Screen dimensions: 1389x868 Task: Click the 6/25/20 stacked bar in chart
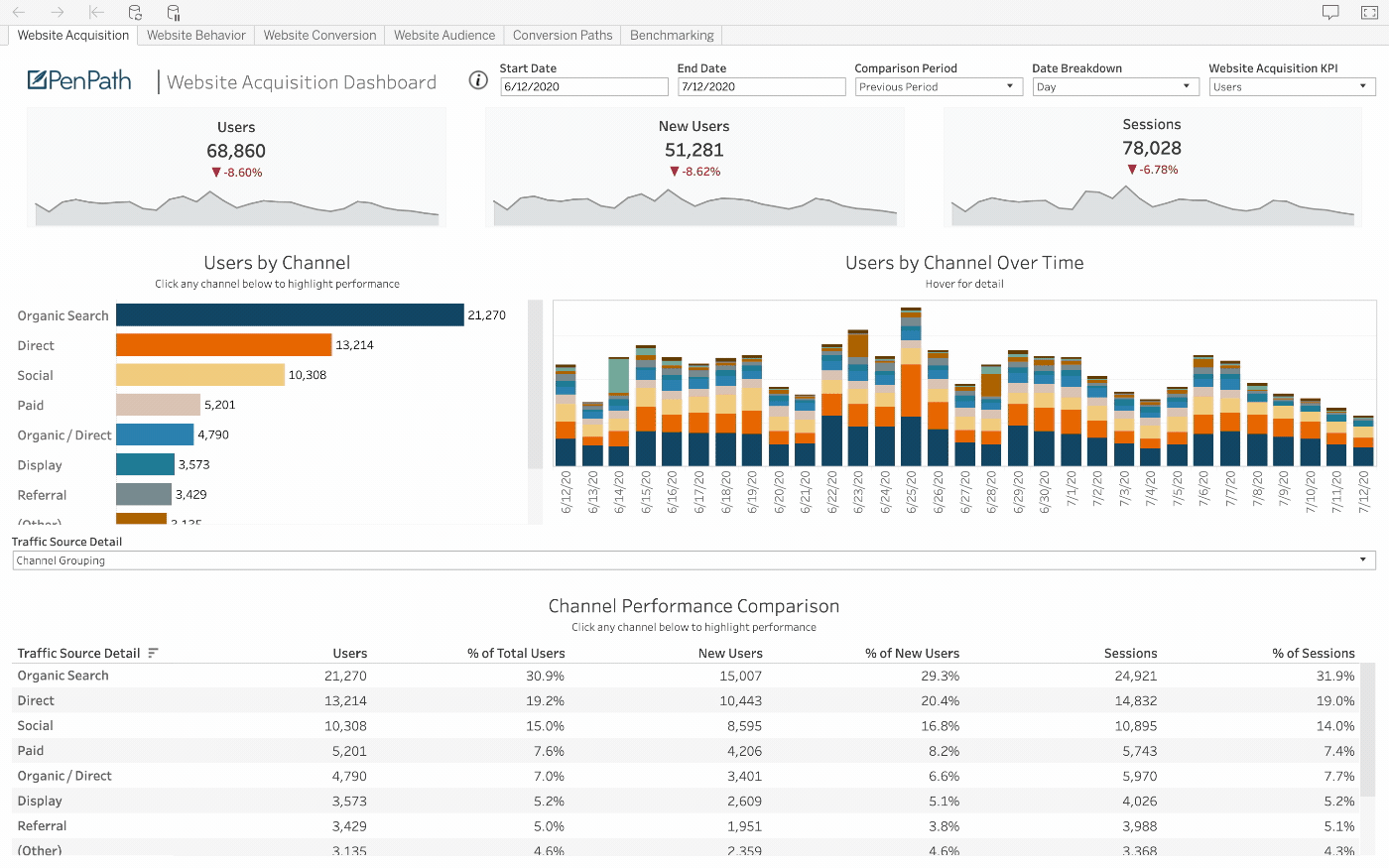click(x=911, y=387)
